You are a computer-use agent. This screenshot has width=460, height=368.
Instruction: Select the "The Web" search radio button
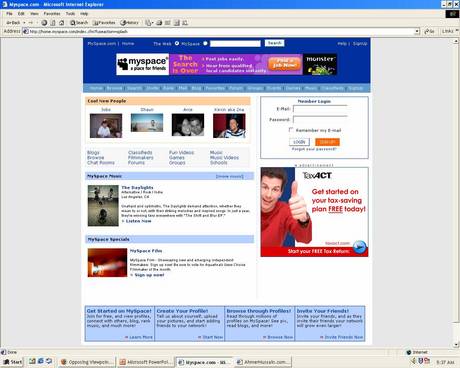tap(177, 43)
